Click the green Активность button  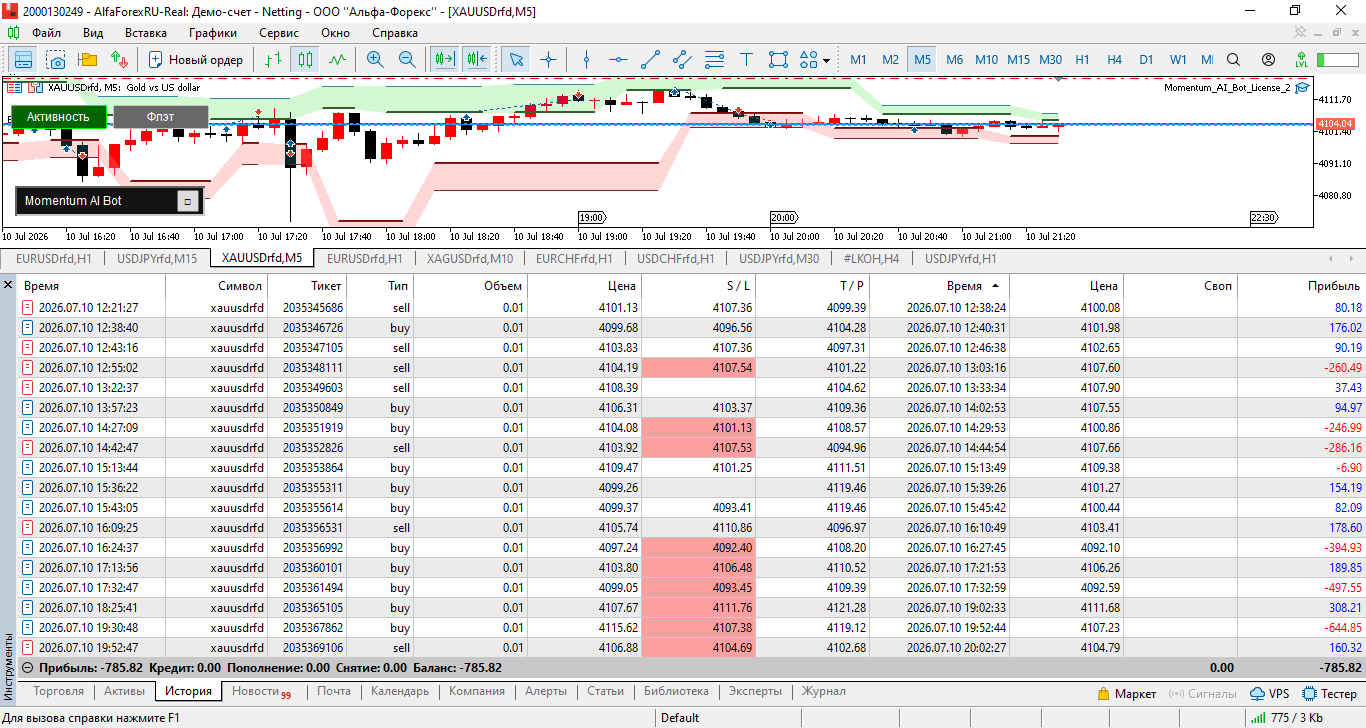[x=58, y=116]
